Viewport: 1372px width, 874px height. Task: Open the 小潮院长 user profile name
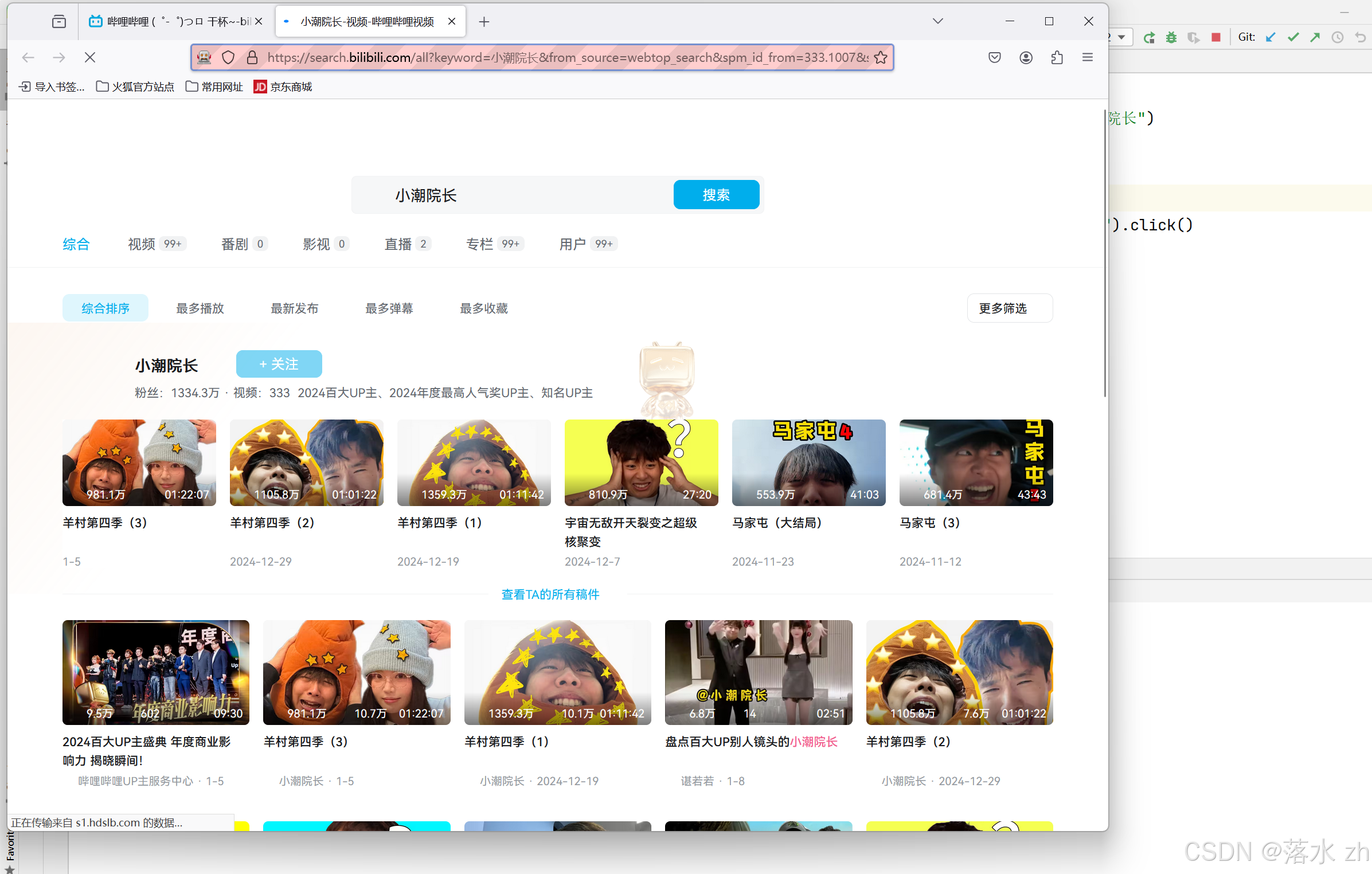pos(167,366)
